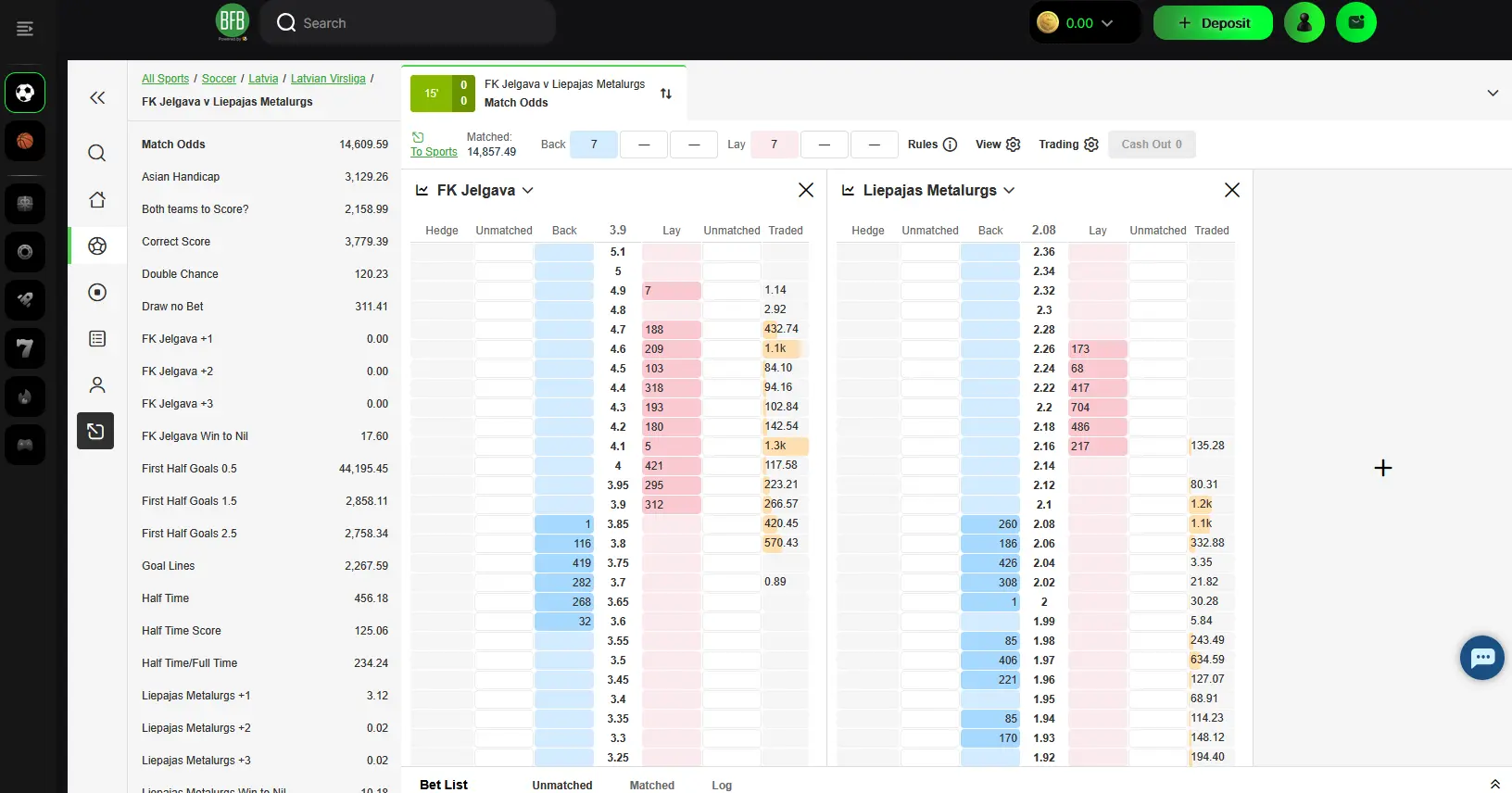Viewport: 1512px width, 793px height.
Task: Select the soccer ball sport icon
Action: tap(25, 93)
